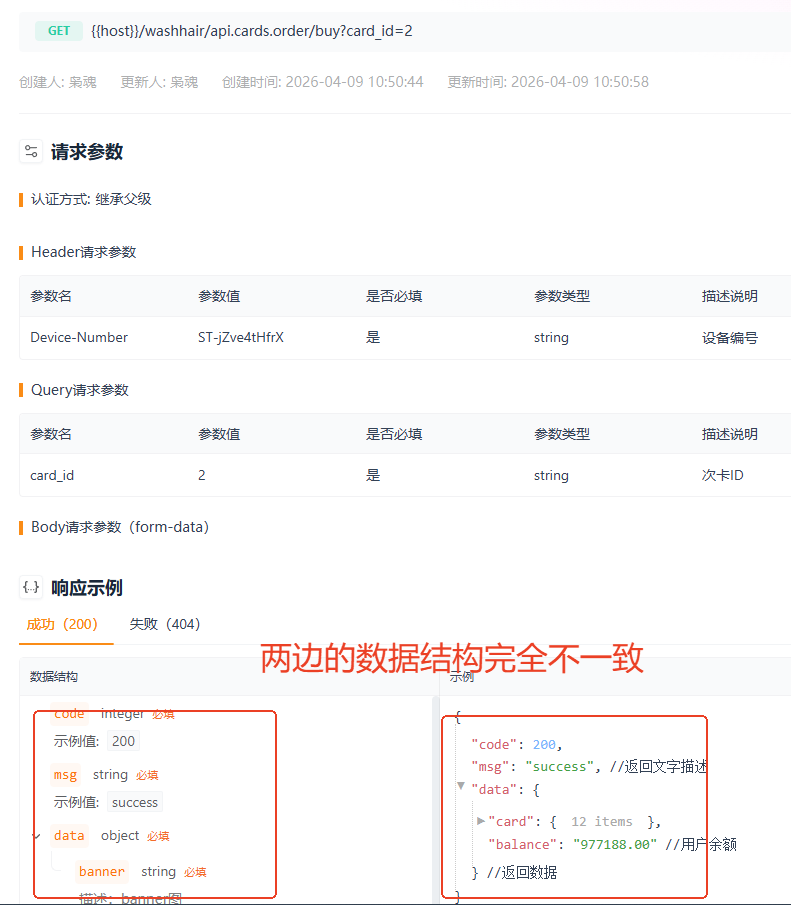Click the Device-Number parameter name cell

coord(79,337)
